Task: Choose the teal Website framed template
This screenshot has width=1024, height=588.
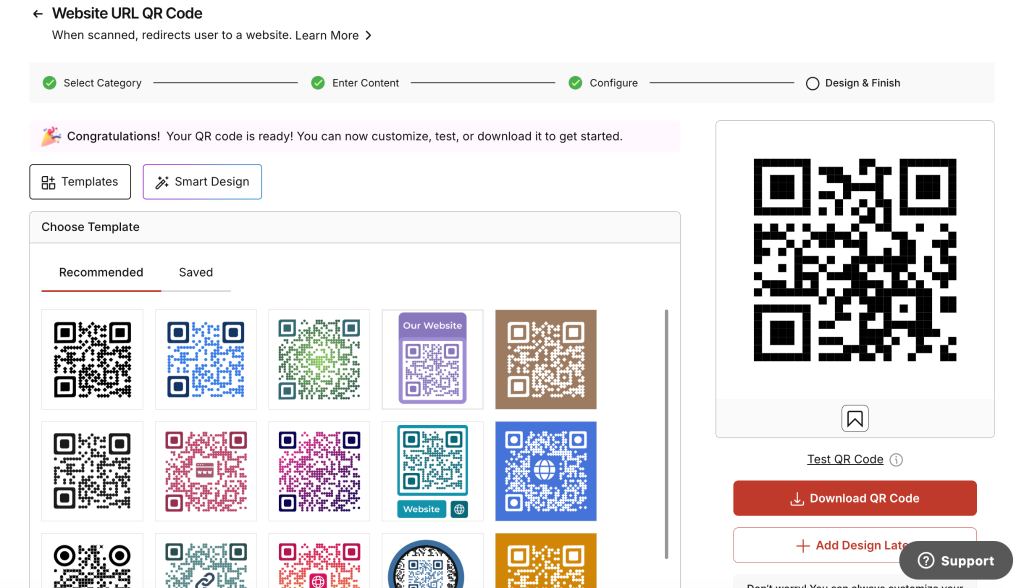Action: coord(432,471)
